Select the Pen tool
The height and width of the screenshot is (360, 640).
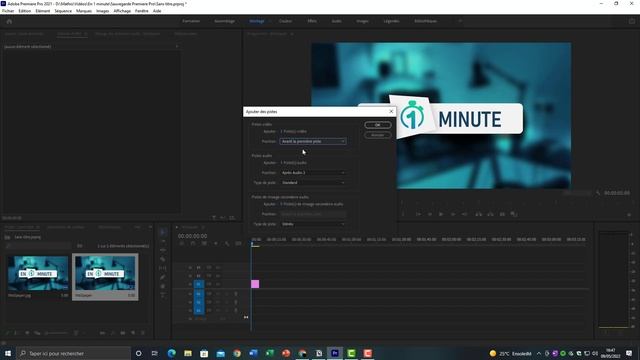point(163,277)
